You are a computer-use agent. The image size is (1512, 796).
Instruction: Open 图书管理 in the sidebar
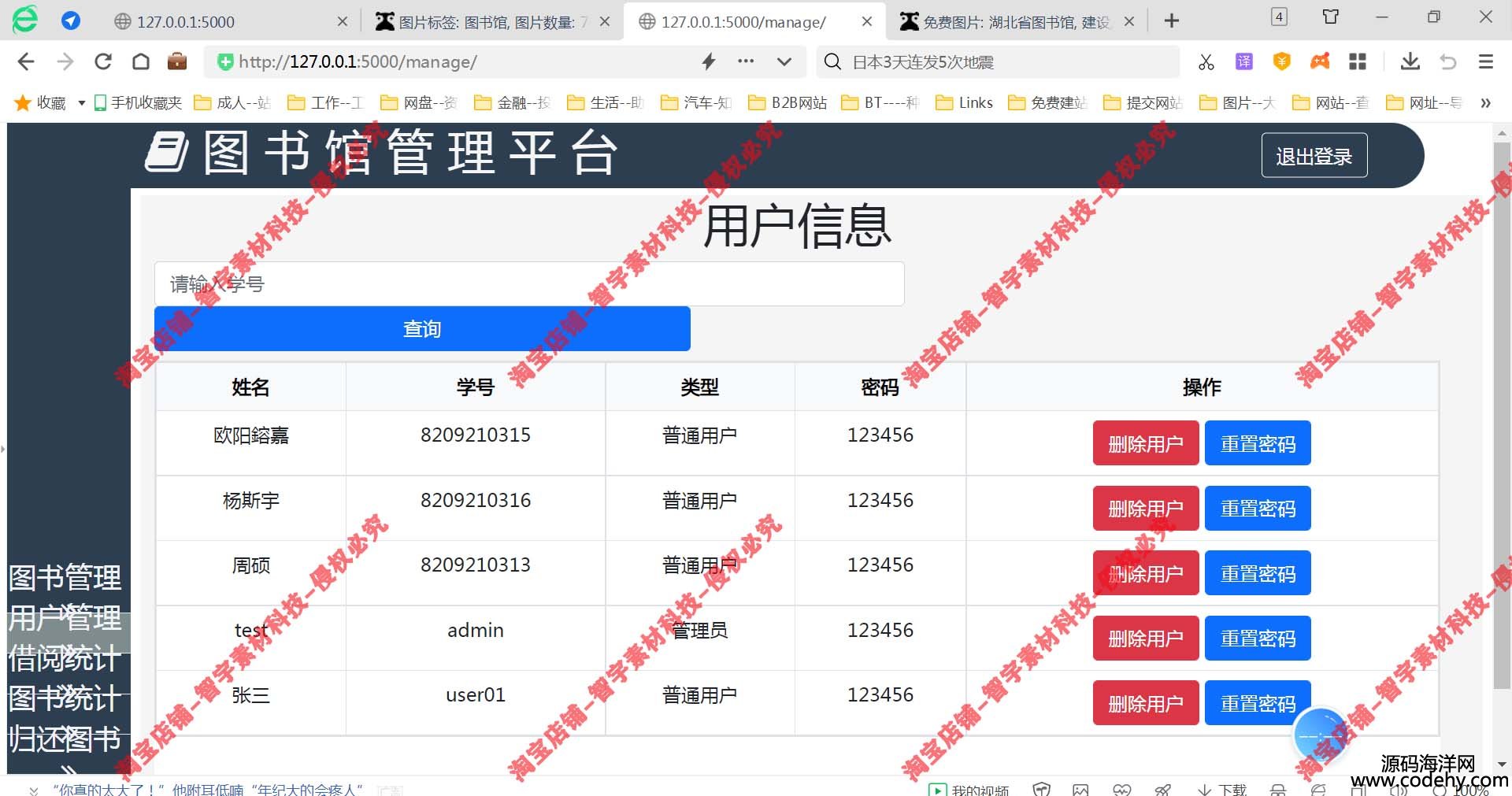click(x=65, y=578)
